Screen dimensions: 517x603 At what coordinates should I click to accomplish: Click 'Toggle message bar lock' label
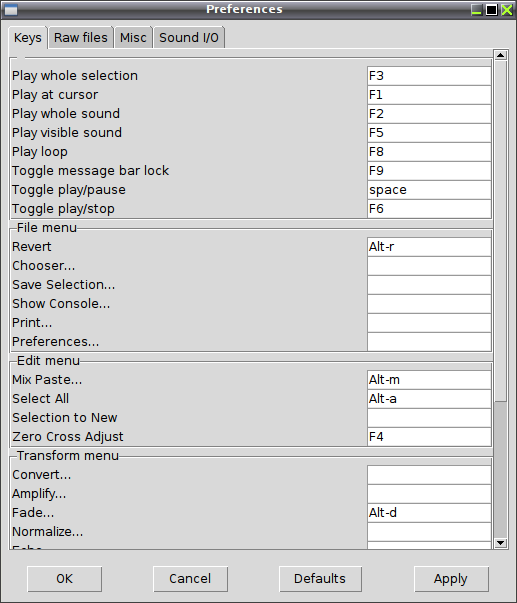(x=90, y=171)
